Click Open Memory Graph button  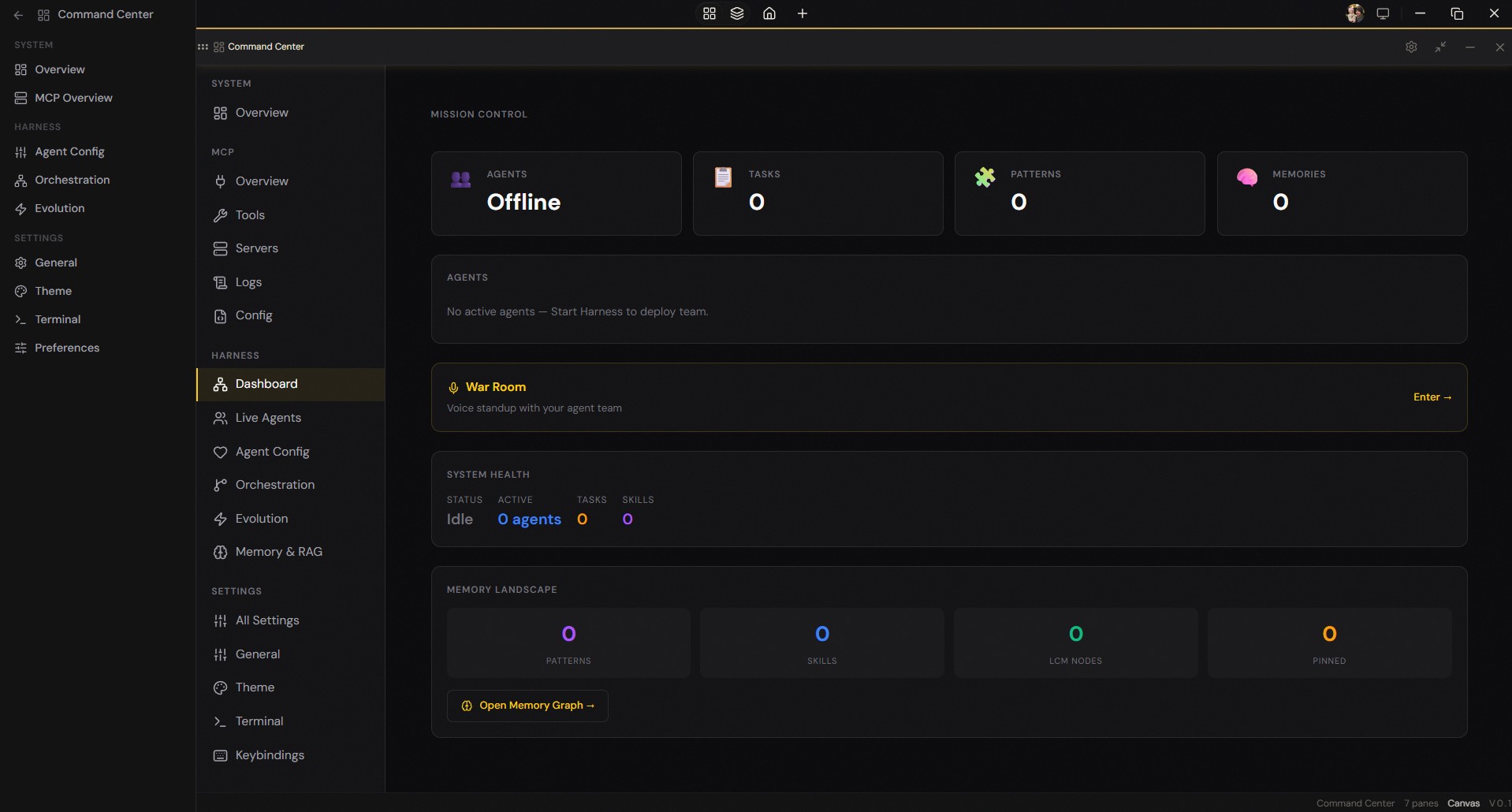click(x=527, y=706)
